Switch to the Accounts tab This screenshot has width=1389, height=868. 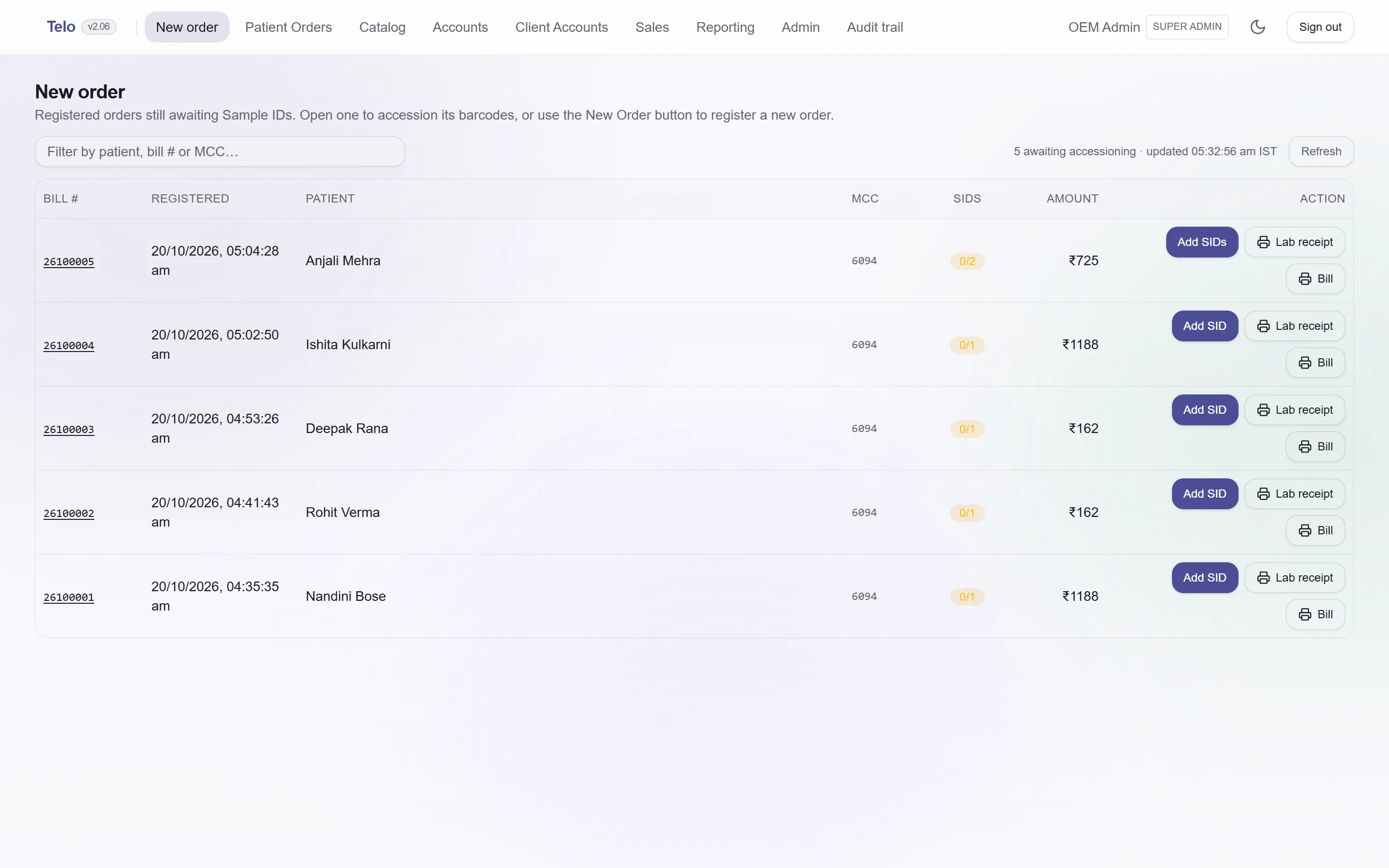pos(460,27)
